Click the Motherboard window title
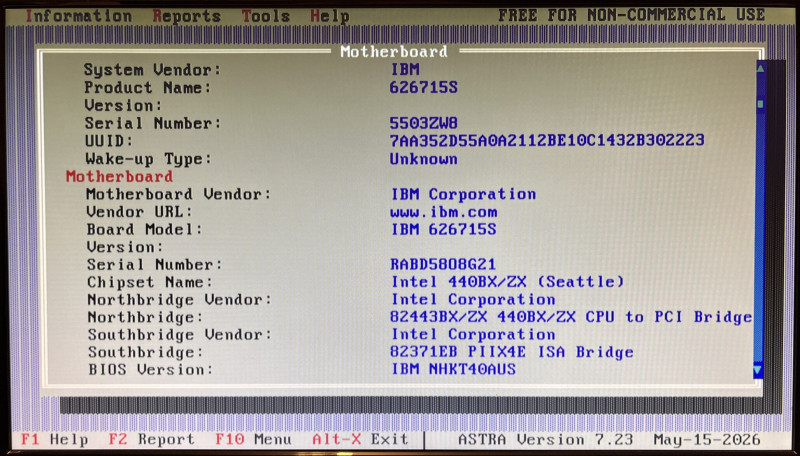 point(394,52)
